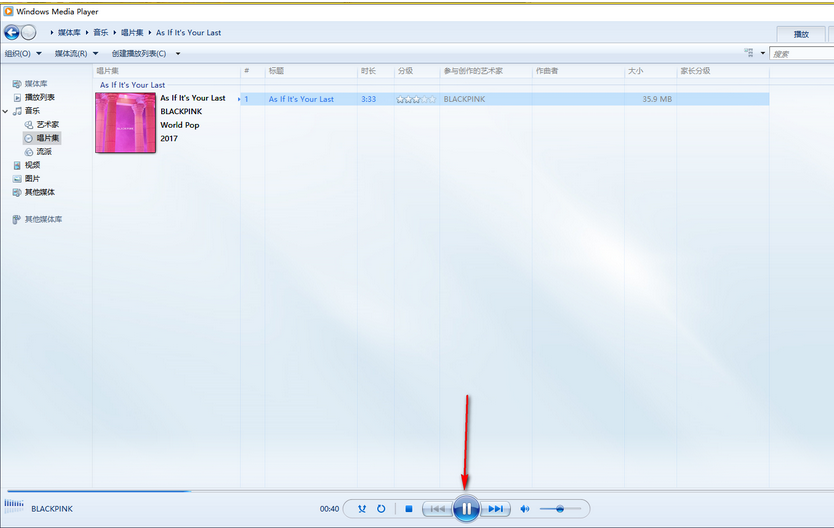The height and width of the screenshot is (528, 834).
Task: Sort by the 时长 column header
Action: (376, 71)
